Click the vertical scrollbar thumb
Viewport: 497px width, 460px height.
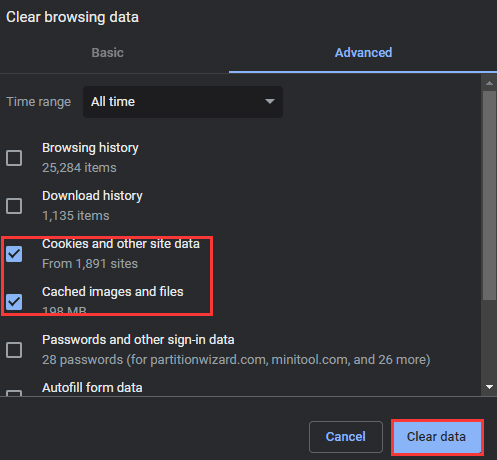[x=489, y=196]
